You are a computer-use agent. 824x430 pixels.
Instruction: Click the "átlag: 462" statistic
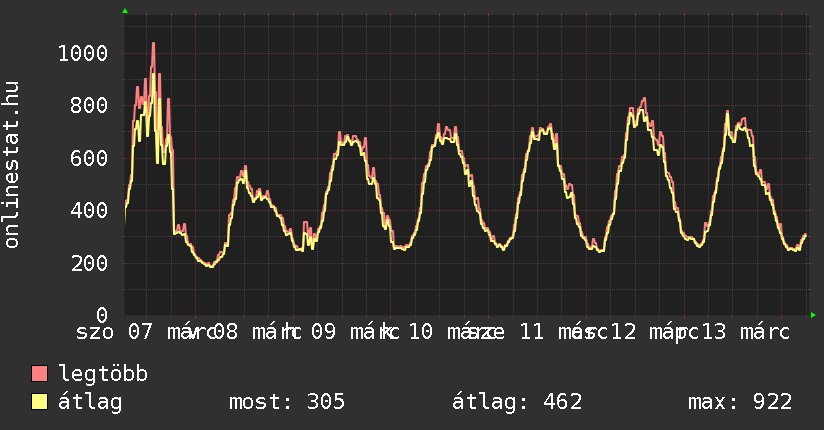pyautogui.click(x=517, y=402)
